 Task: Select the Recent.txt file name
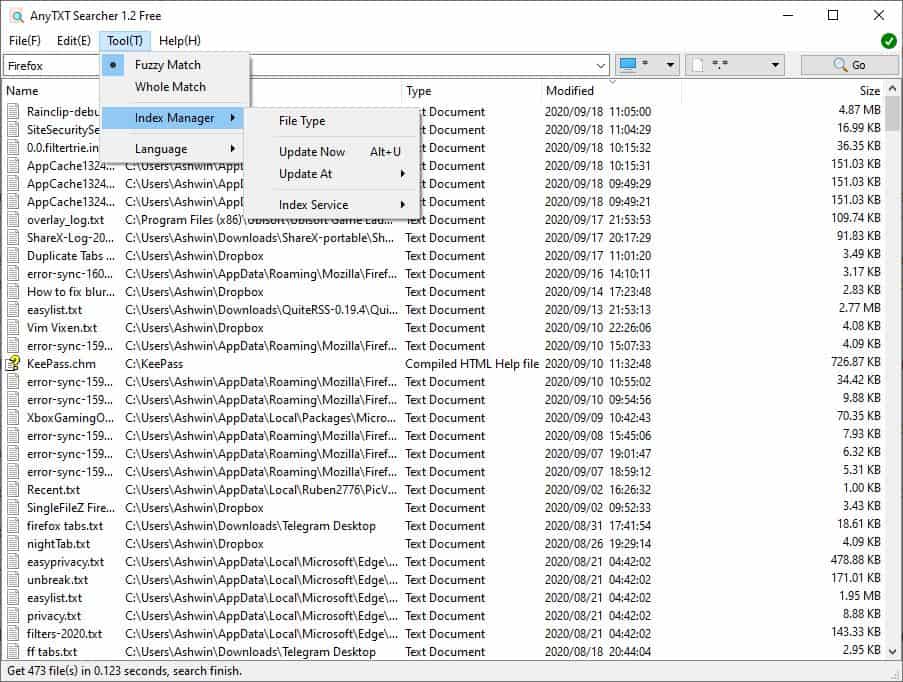[x=54, y=490]
